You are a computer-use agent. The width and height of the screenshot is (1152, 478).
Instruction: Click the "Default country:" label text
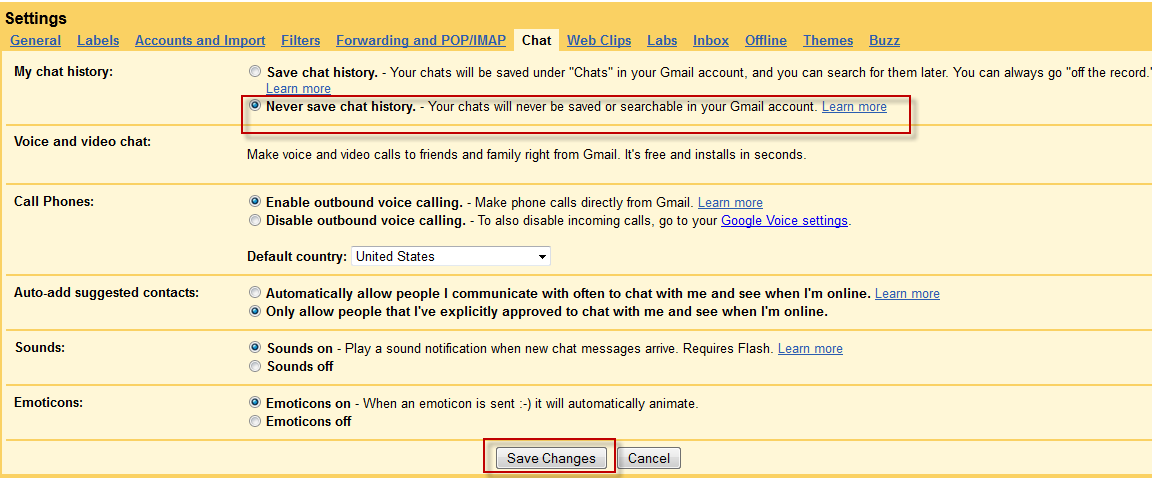(x=297, y=256)
